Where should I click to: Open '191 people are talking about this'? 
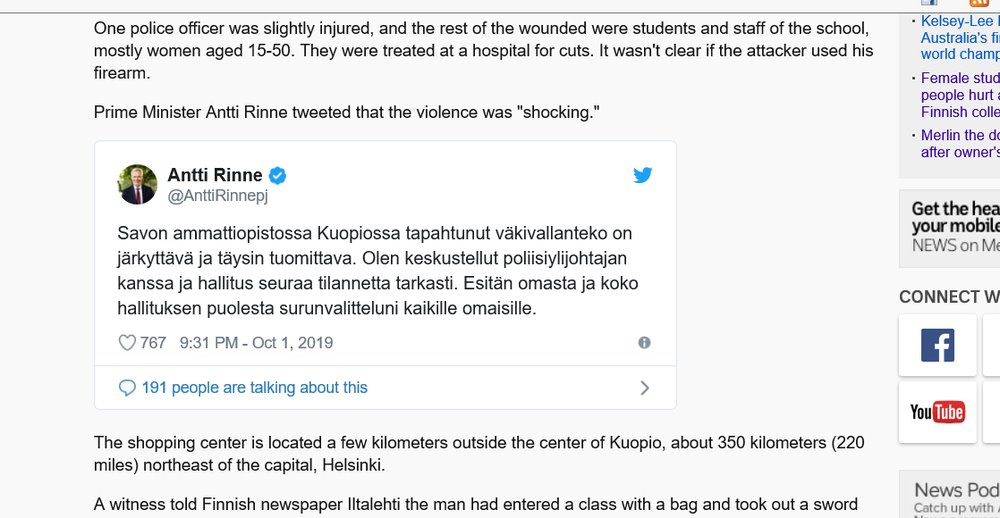pos(255,388)
